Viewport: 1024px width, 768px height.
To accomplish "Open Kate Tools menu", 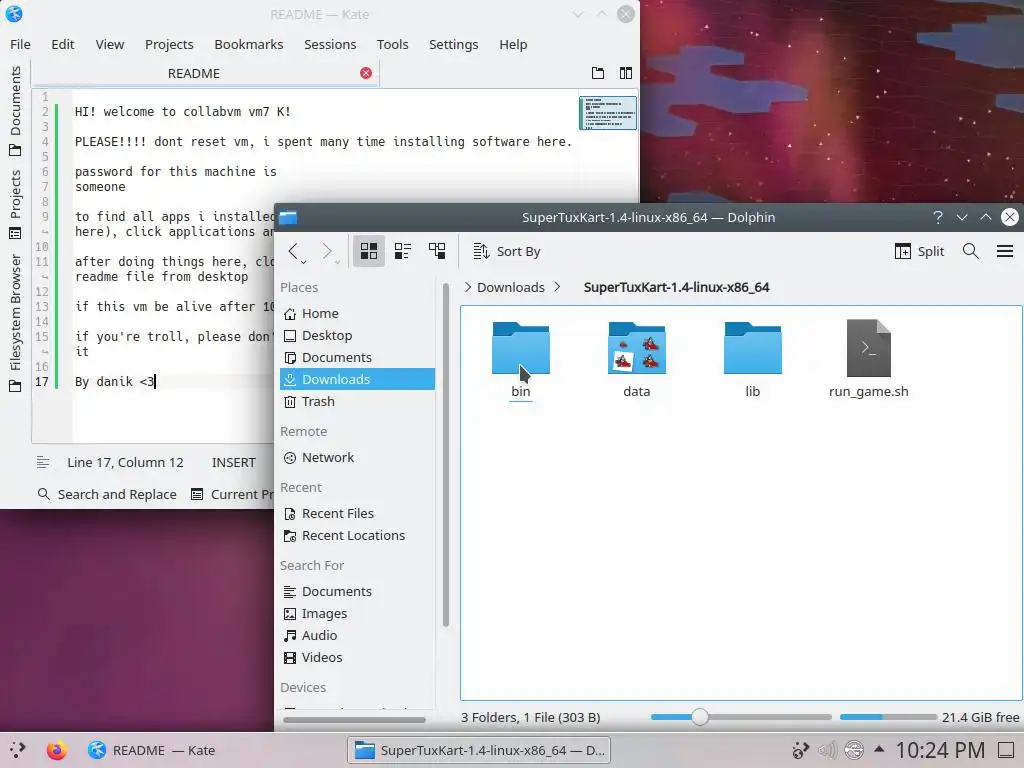I will [x=392, y=44].
